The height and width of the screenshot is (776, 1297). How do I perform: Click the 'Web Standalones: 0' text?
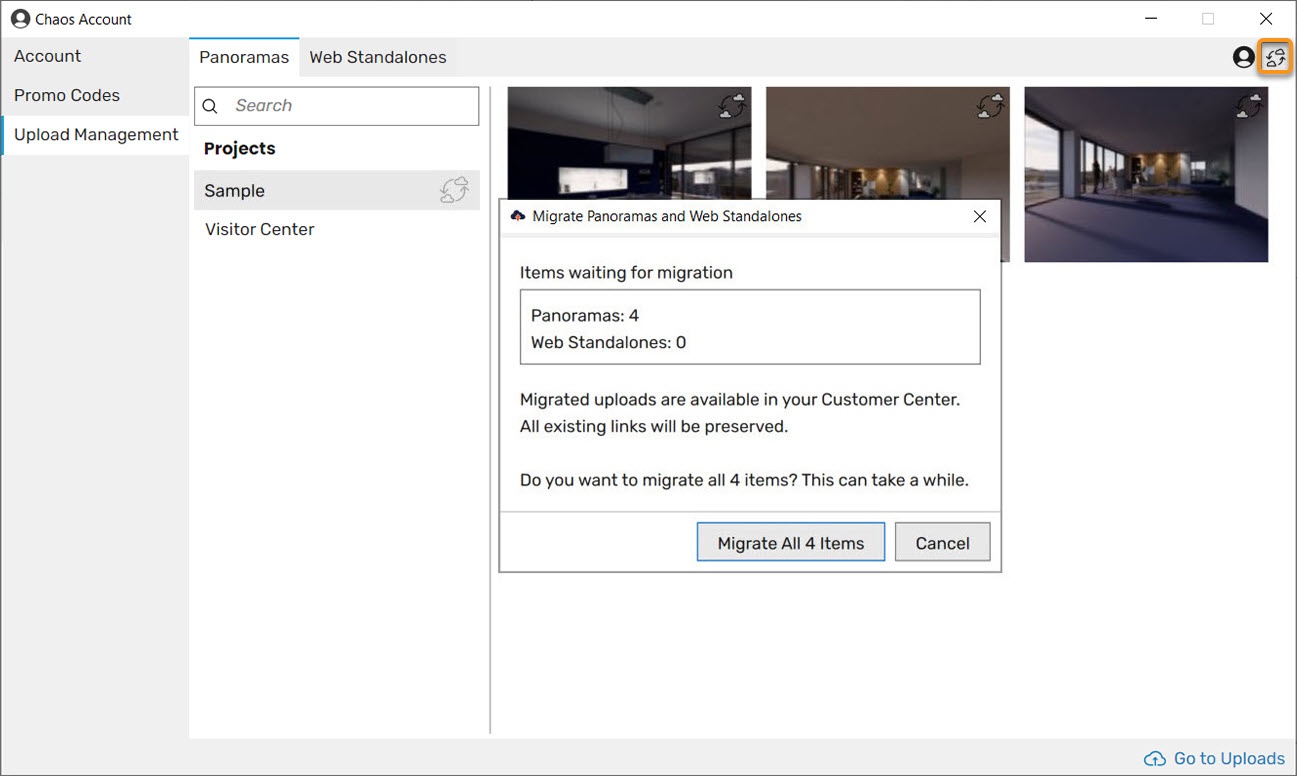(609, 342)
